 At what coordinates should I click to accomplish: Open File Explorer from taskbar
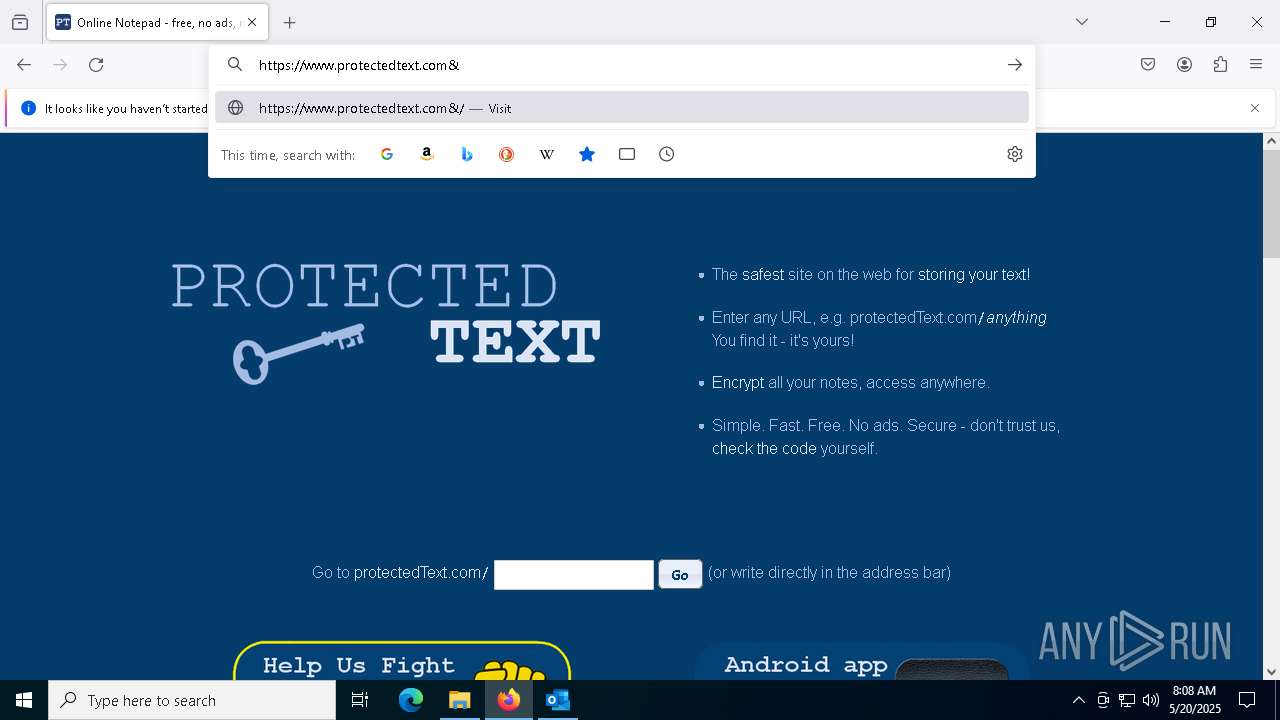point(460,700)
